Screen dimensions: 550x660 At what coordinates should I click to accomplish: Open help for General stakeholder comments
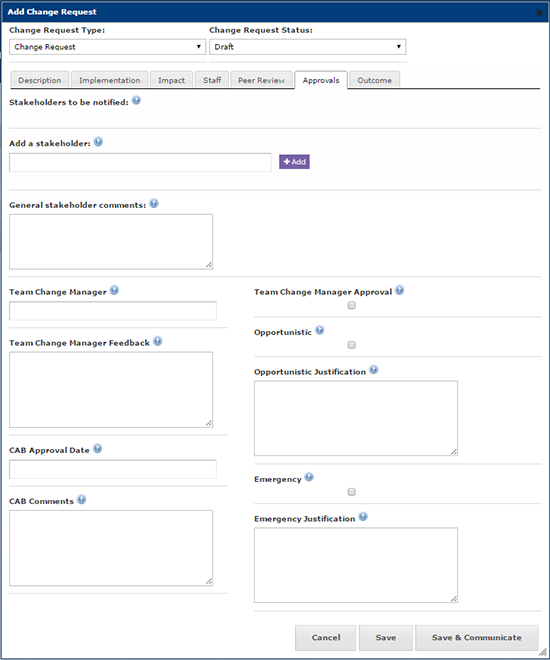154,203
